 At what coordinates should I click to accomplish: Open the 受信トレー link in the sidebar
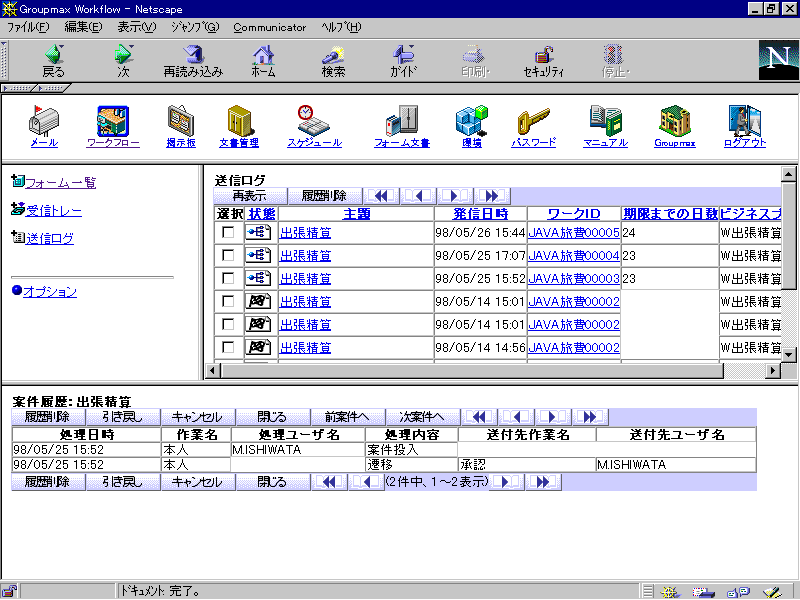click(54, 210)
